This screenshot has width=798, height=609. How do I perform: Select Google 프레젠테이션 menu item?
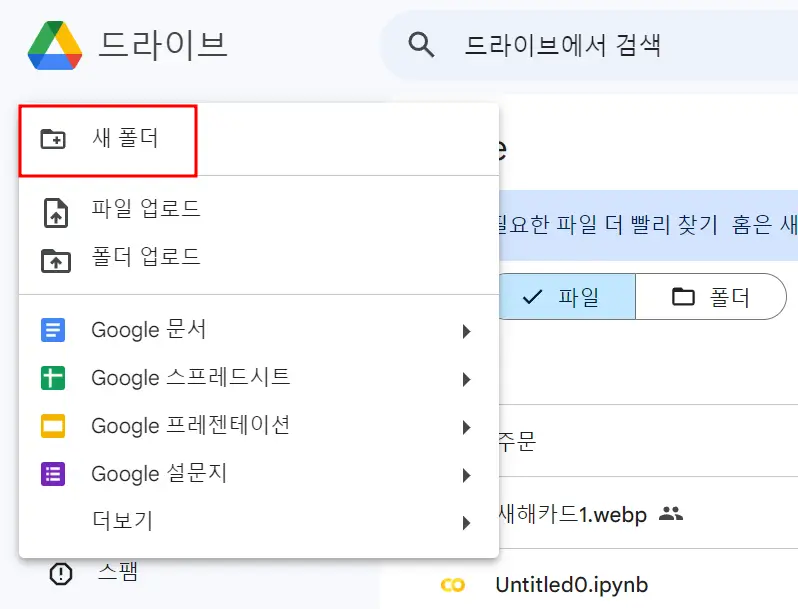pos(259,426)
